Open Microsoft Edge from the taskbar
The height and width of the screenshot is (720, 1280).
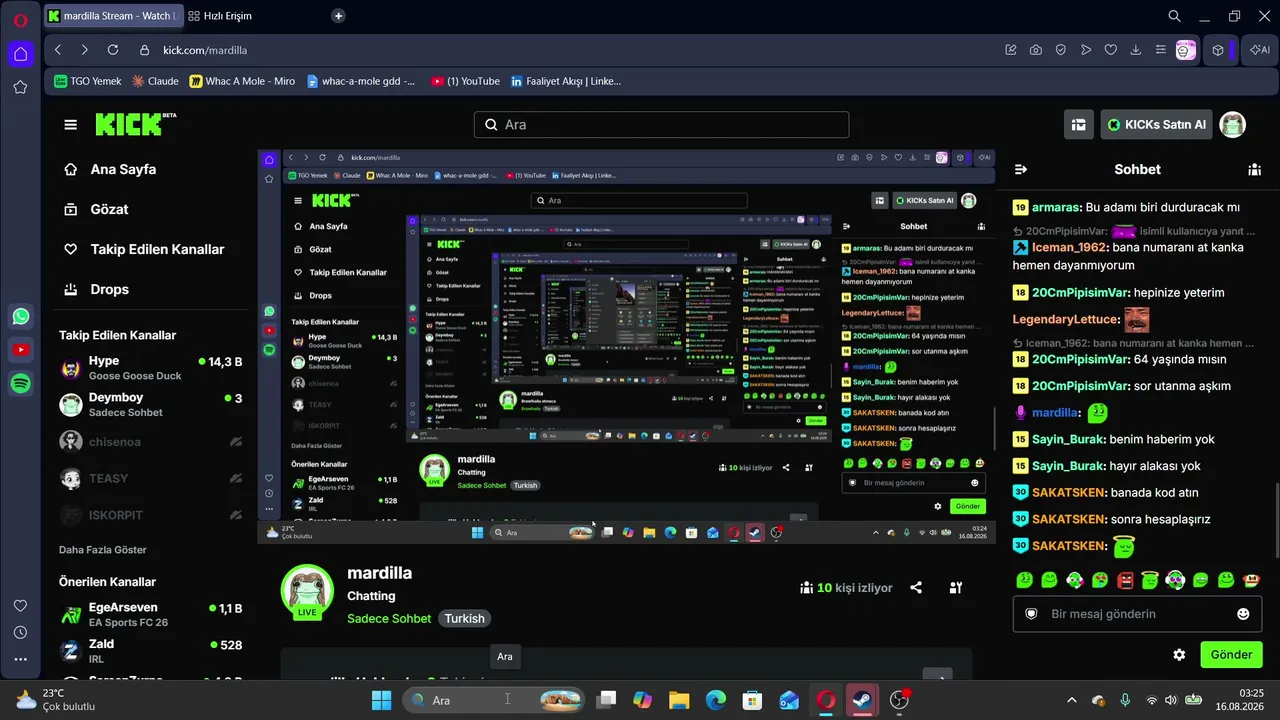pyautogui.click(x=716, y=700)
